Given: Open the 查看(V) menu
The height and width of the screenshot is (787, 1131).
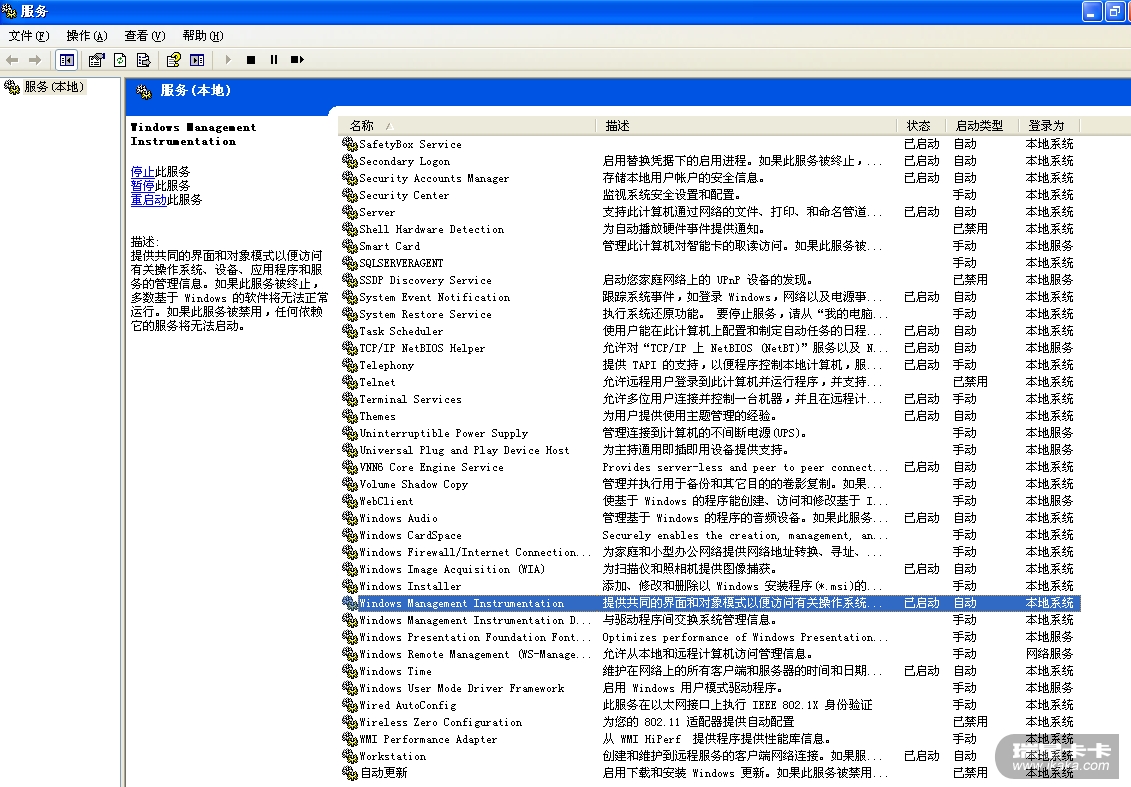Looking at the screenshot, I should pyautogui.click(x=145, y=35).
